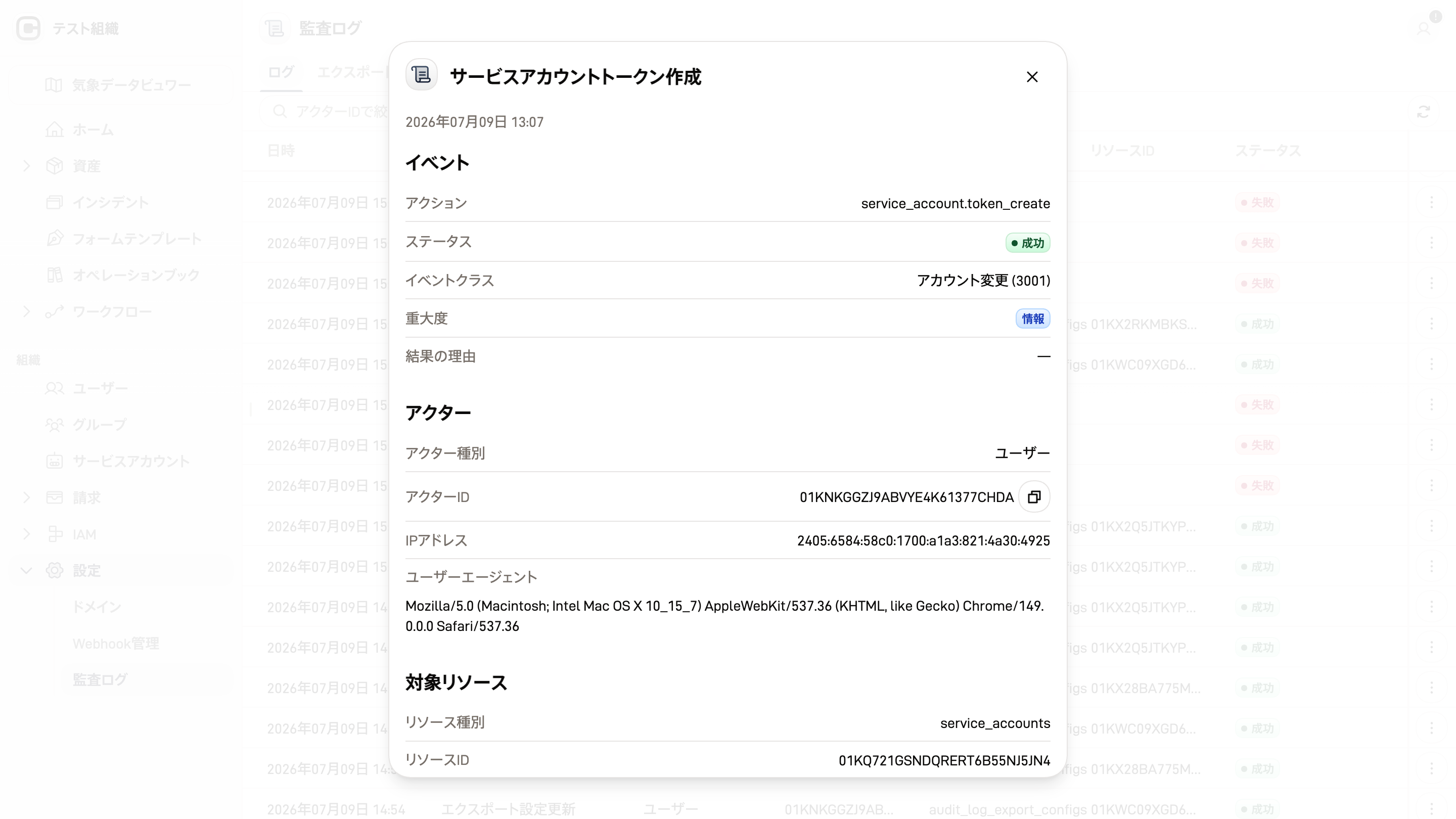This screenshot has width=1456, height=819.
Task: Open インシデント in the sidebar
Action: point(111,202)
